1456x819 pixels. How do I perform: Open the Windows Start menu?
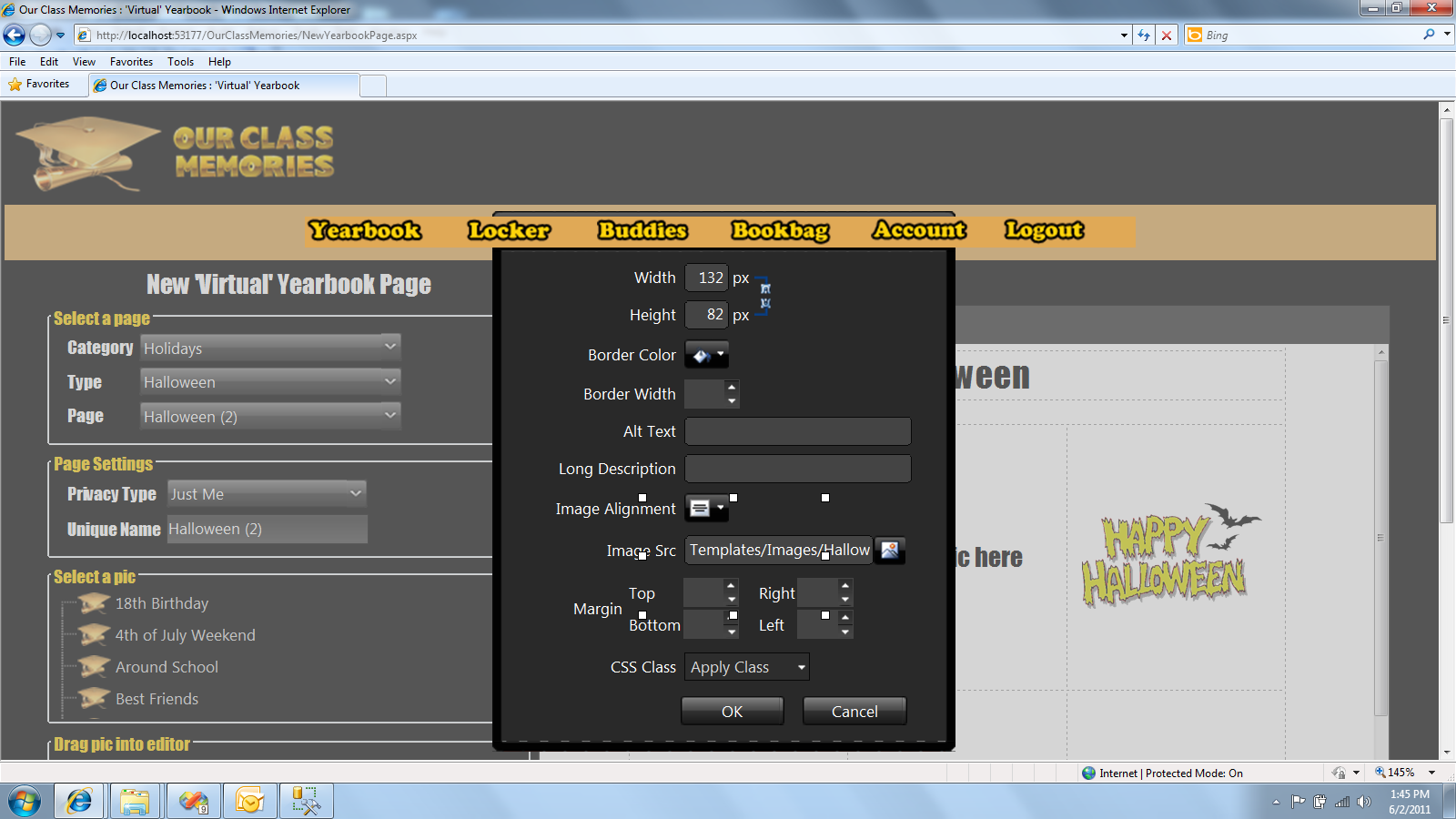(25, 802)
